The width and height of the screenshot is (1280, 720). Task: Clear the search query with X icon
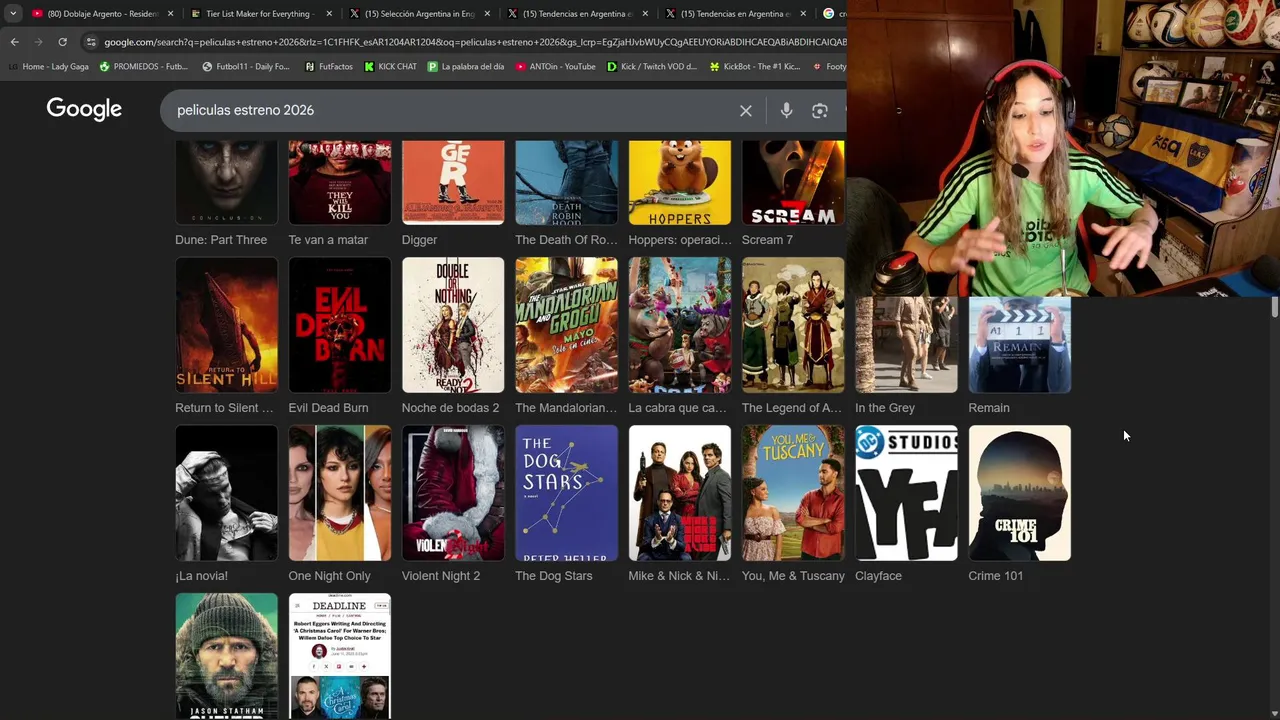(745, 110)
